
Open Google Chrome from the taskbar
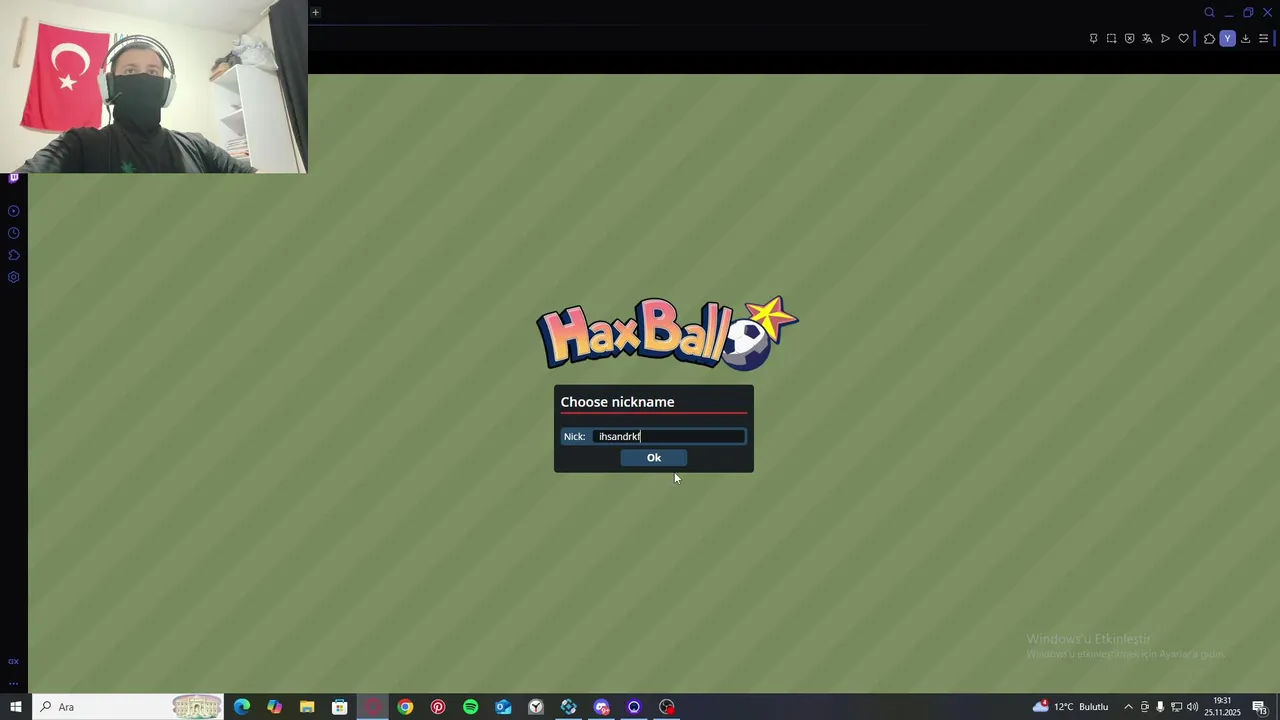tap(405, 707)
